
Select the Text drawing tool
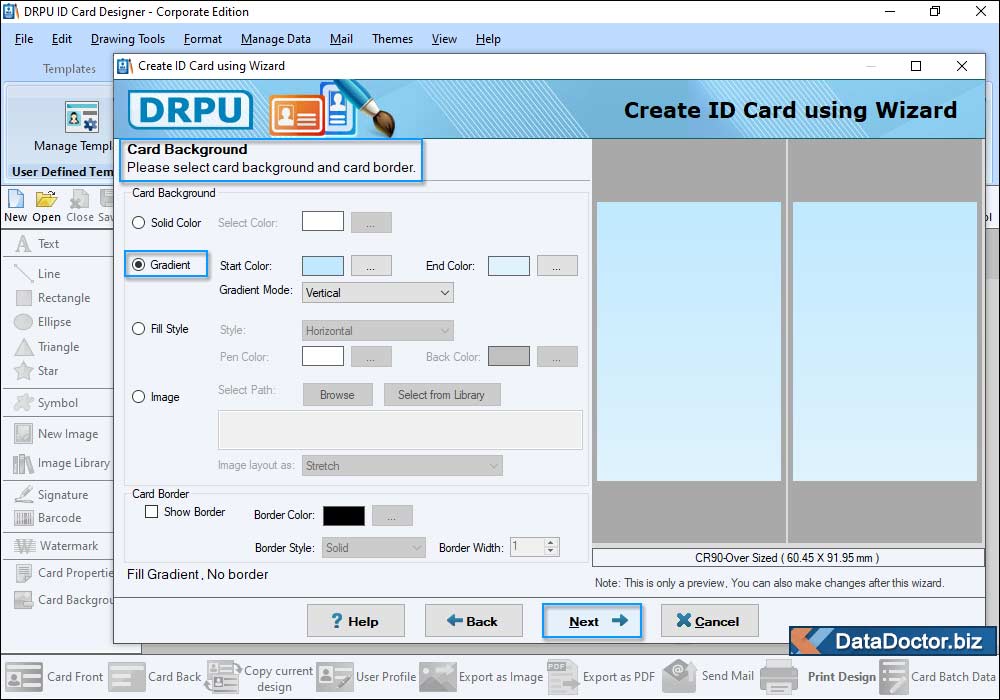click(x=38, y=244)
